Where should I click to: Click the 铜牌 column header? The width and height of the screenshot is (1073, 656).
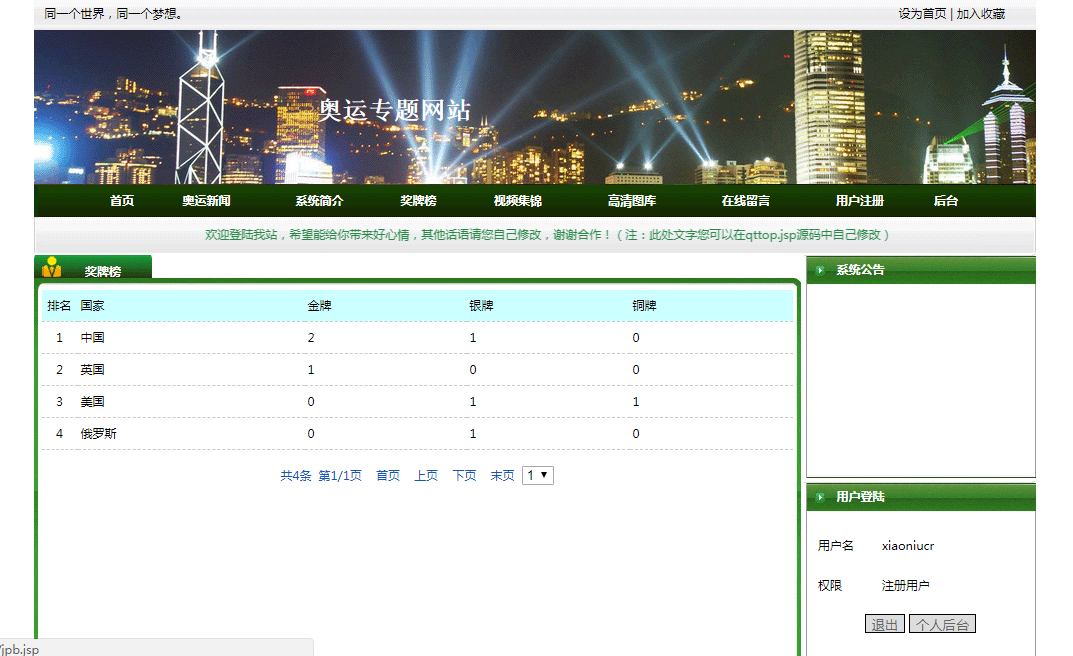(x=644, y=306)
